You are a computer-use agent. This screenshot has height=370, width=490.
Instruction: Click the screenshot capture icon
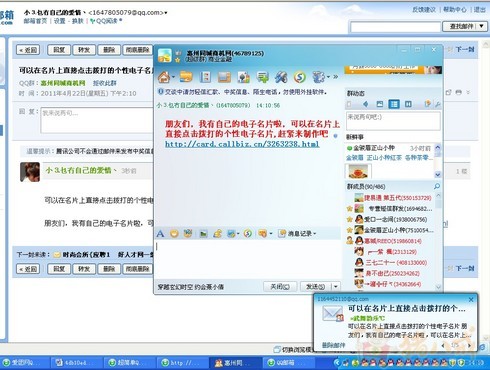tap(231, 234)
